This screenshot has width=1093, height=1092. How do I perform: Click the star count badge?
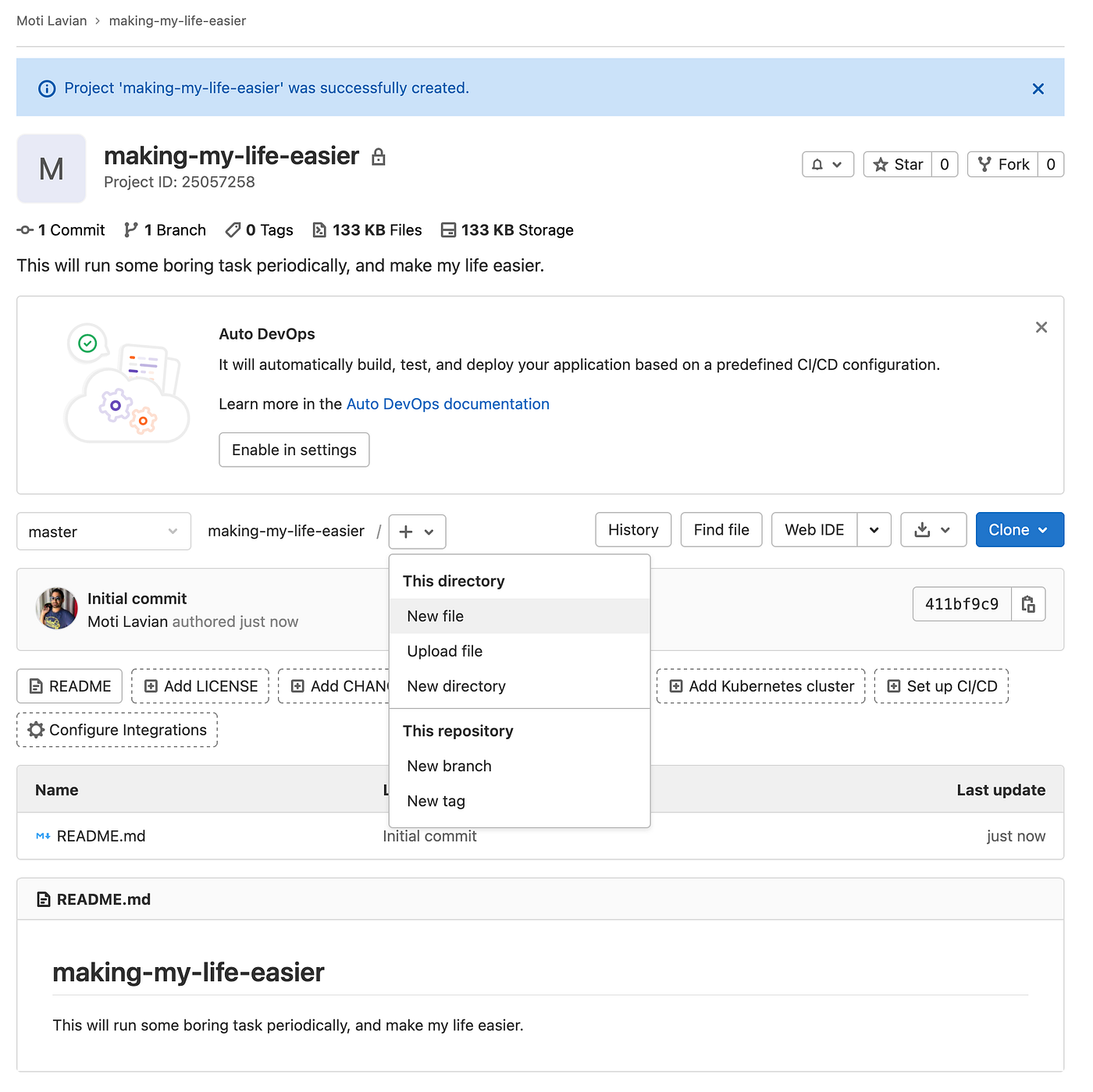pyautogui.click(x=945, y=165)
